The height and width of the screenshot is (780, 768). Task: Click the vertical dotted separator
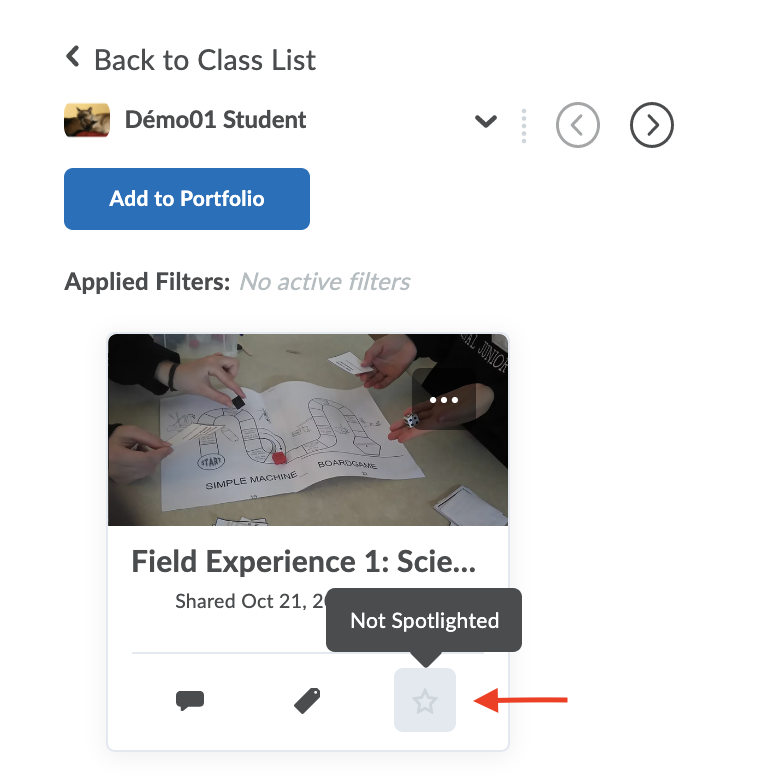pos(523,125)
